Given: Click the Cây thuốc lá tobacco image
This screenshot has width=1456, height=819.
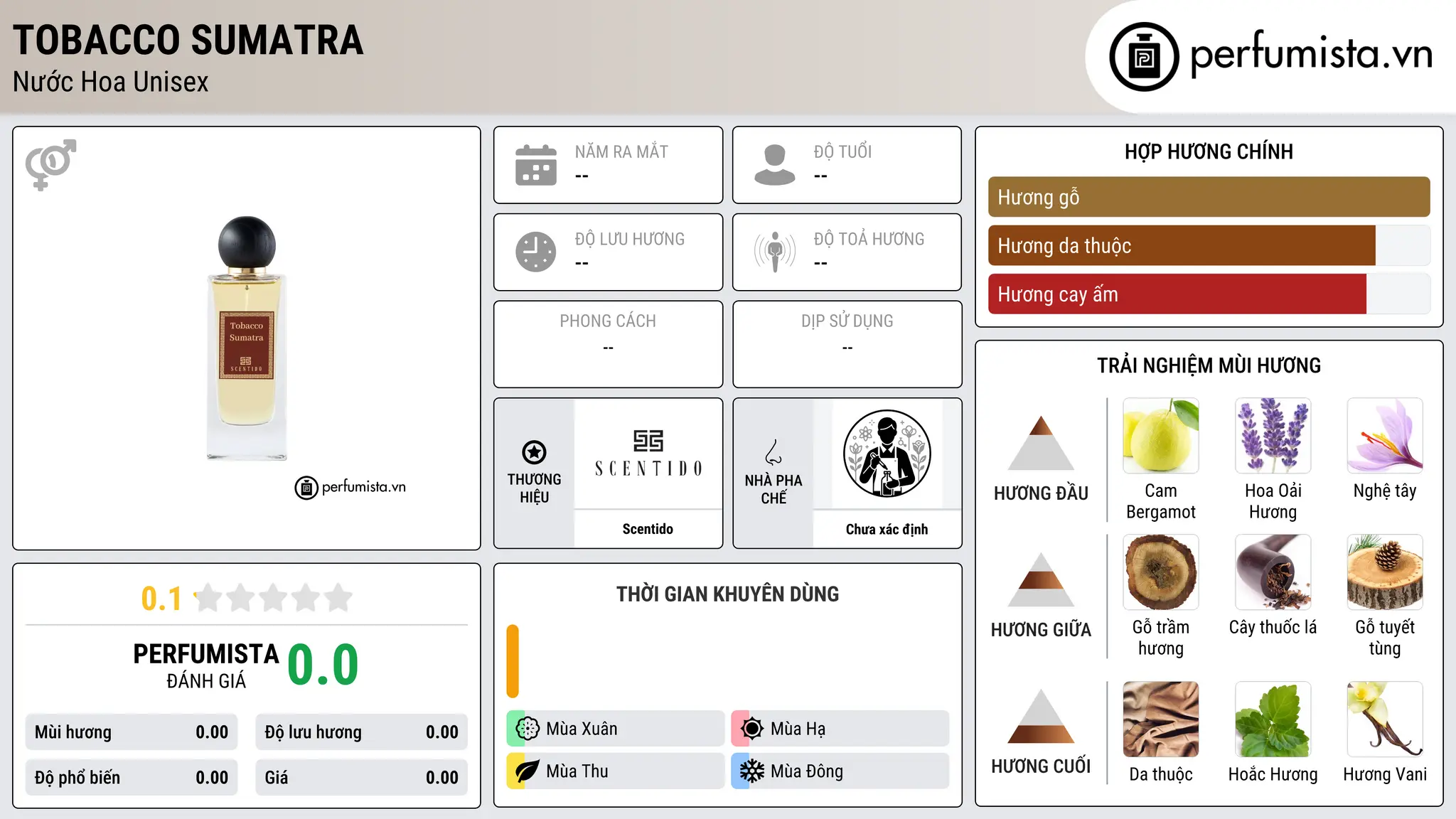Looking at the screenshot, I should click(1273, 572).
